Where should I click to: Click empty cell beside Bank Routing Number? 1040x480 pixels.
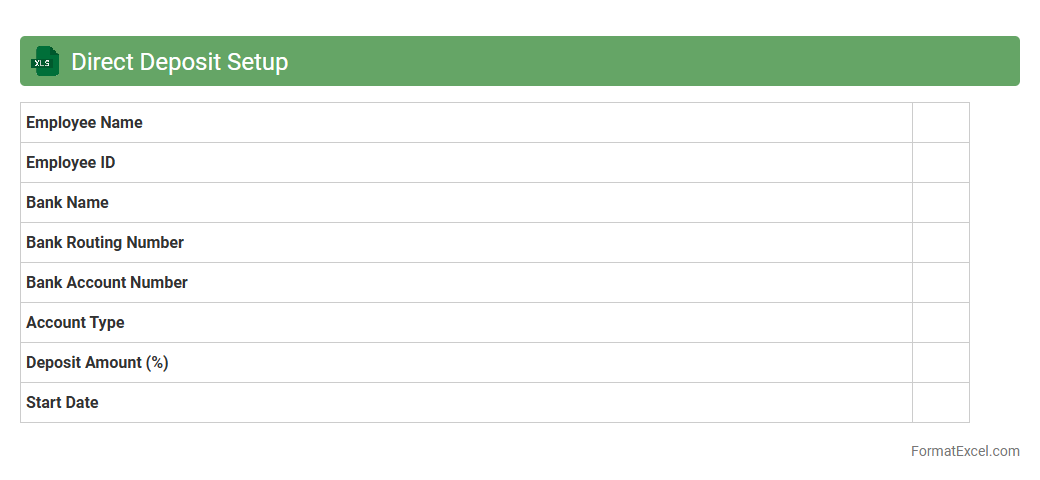(940, 243)
